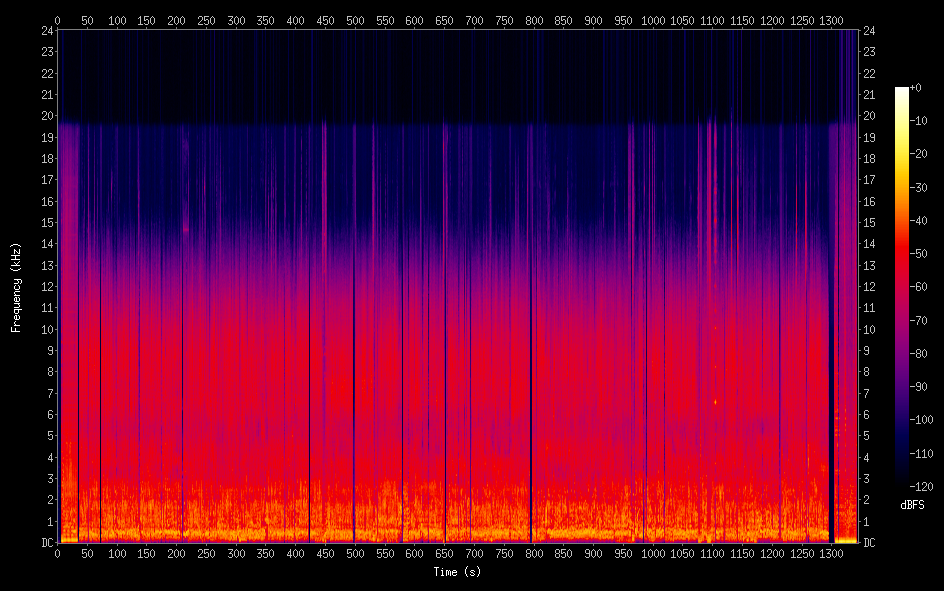This screenshot has width=944, height=591.
Task: Select the 1000 tick on the bottom time axis
Action: coord(653,553)
